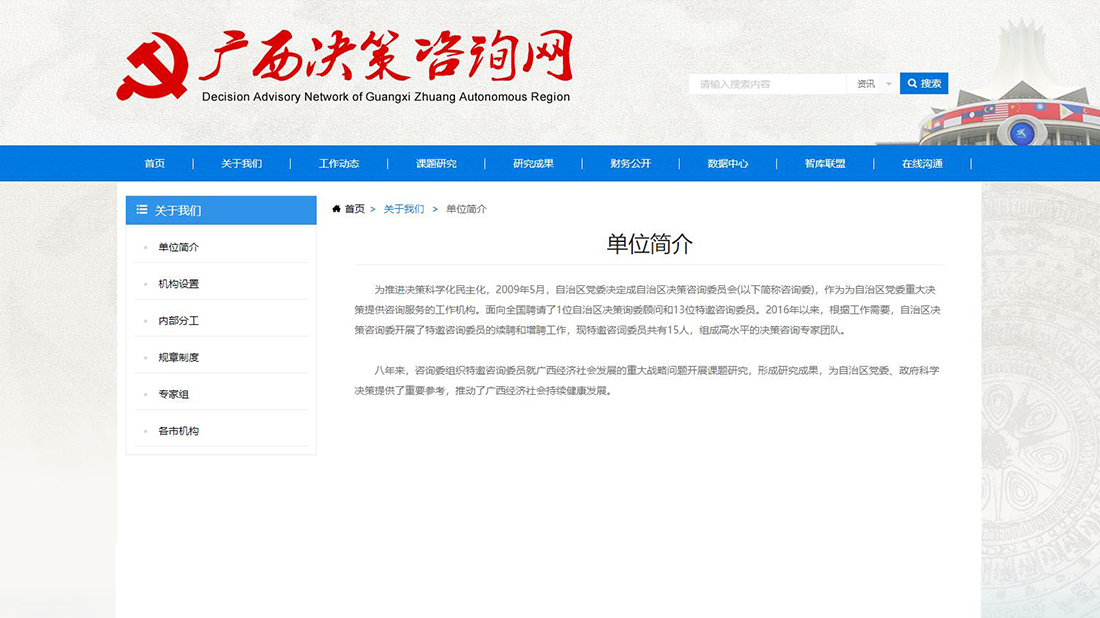
Task: Open 关于我们 in the main navigation bar
Action: 241,163
